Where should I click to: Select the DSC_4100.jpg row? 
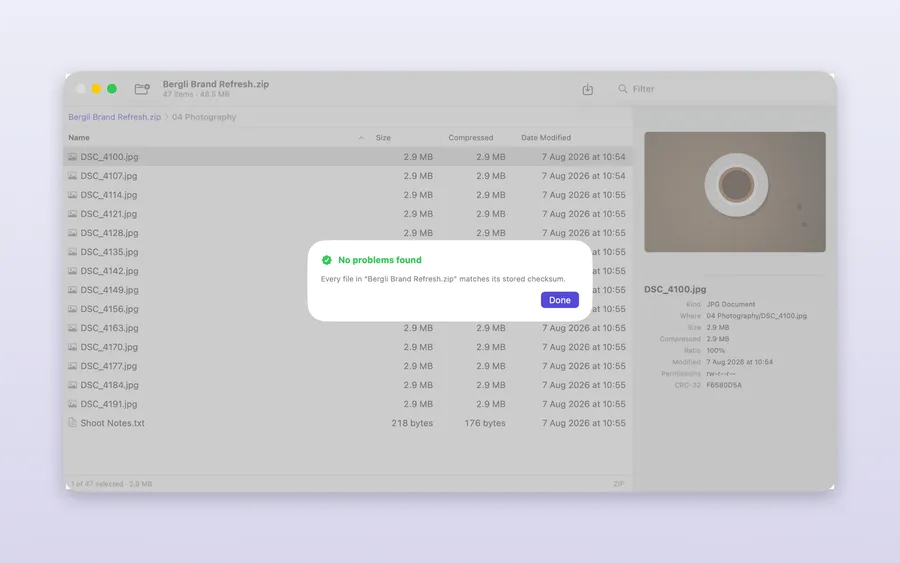pos(347,156)
